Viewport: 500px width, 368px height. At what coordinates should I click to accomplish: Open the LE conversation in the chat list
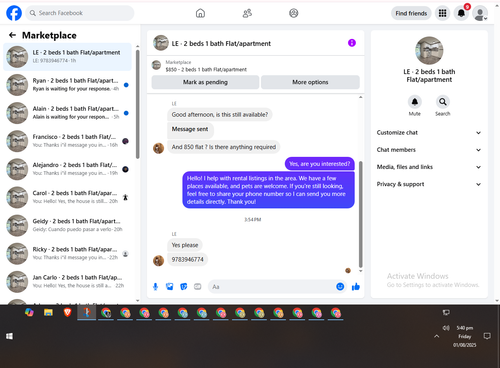click(68, 57)
